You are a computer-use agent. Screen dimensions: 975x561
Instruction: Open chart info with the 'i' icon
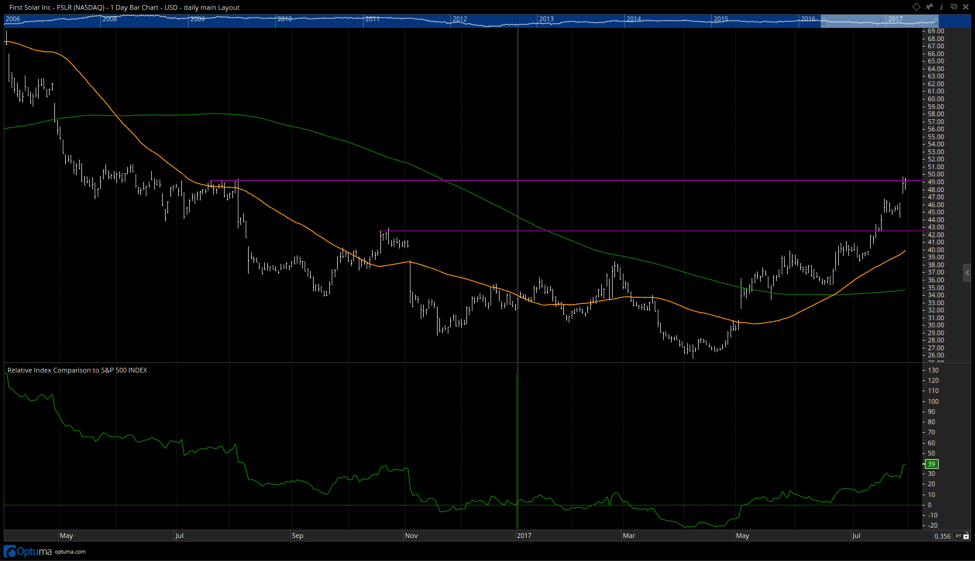pos(941,7)
